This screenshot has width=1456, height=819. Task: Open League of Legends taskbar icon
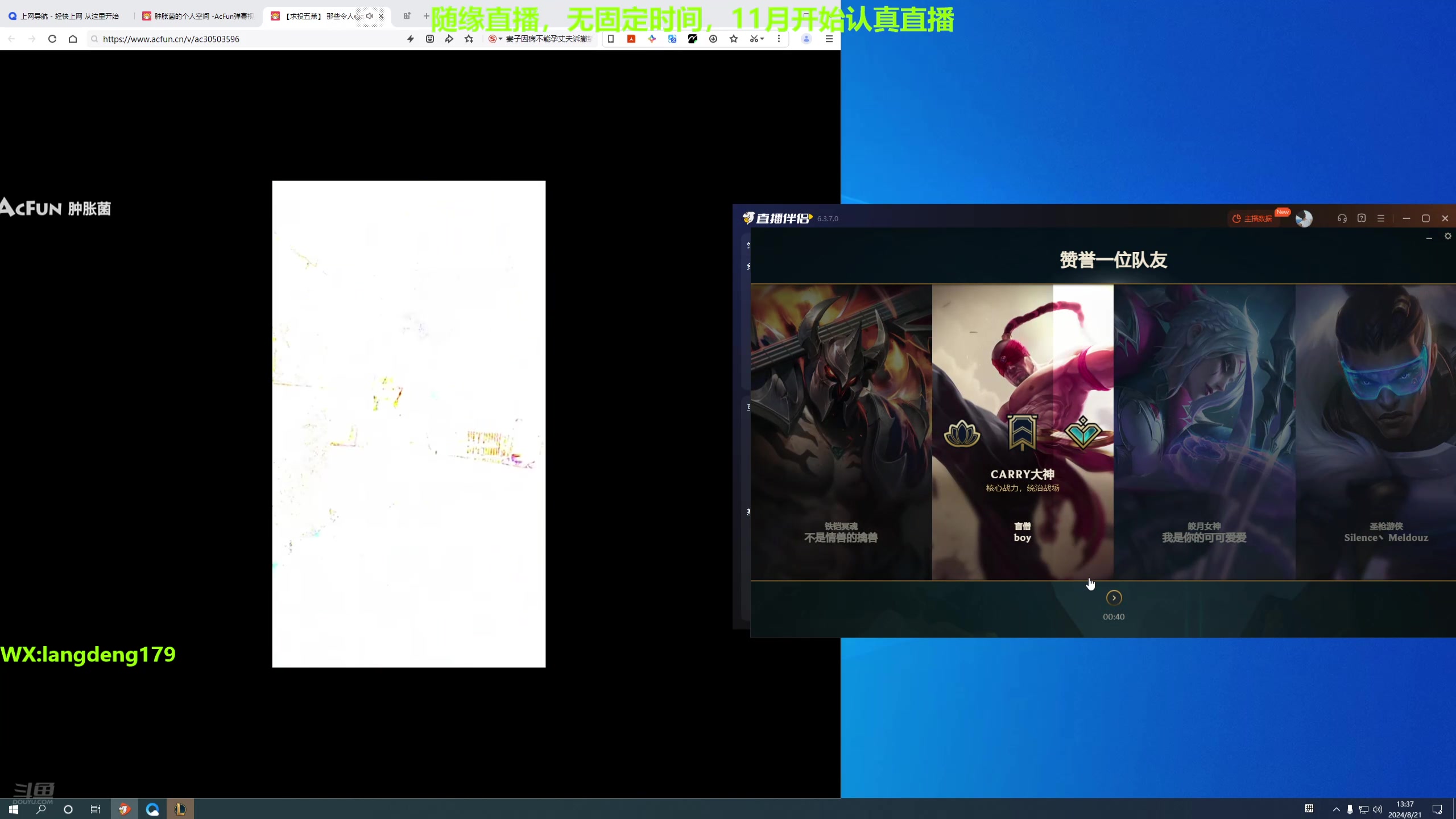pyautogui.click(x=180, y=809)
